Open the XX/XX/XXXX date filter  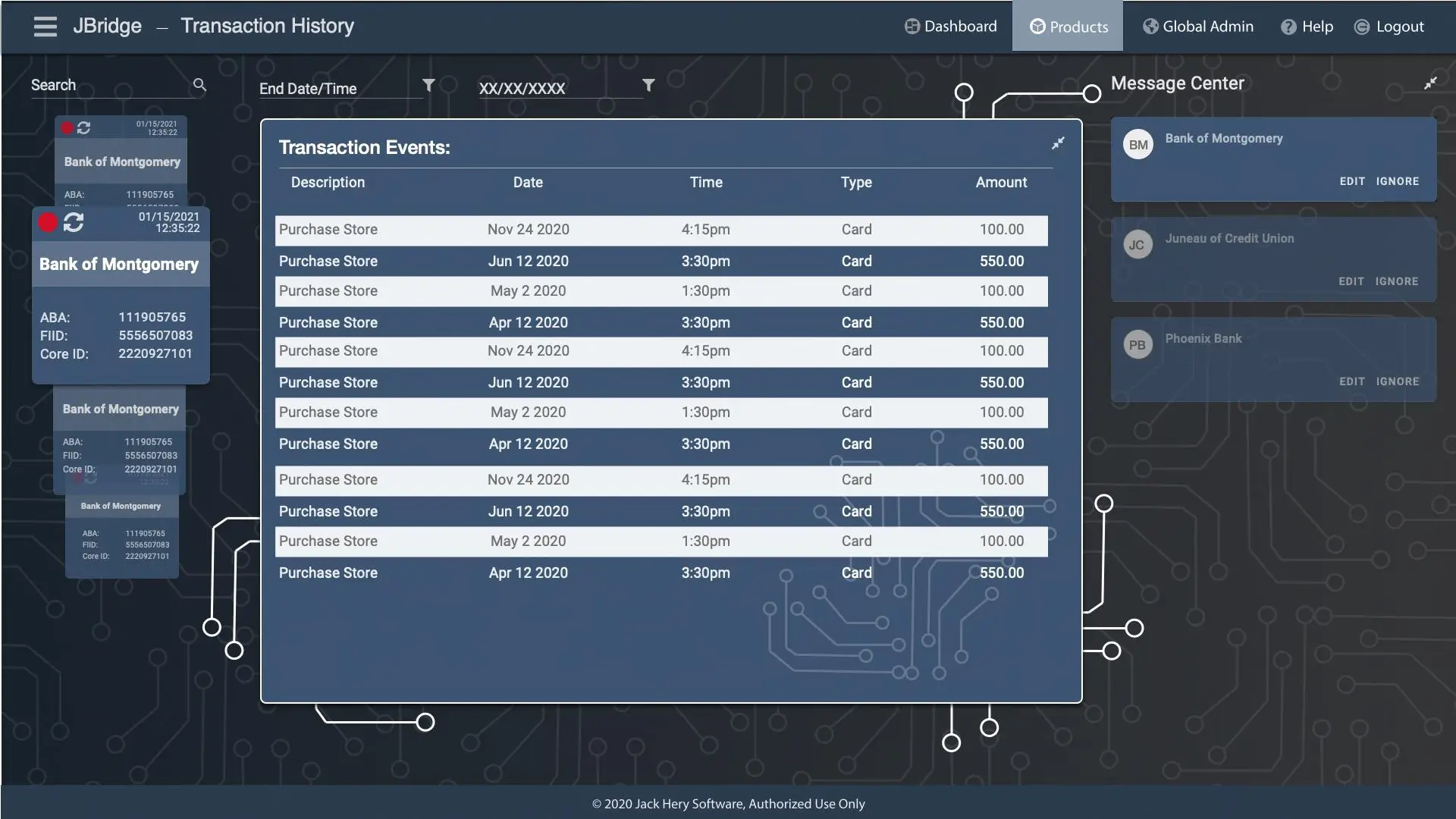coord(648,86)
